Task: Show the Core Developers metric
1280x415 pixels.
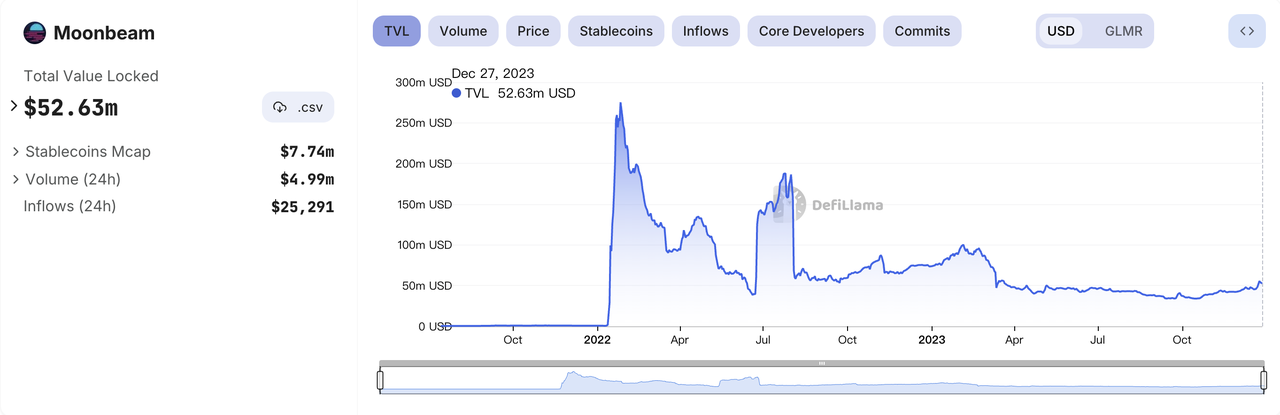Action: coord(811,31)
